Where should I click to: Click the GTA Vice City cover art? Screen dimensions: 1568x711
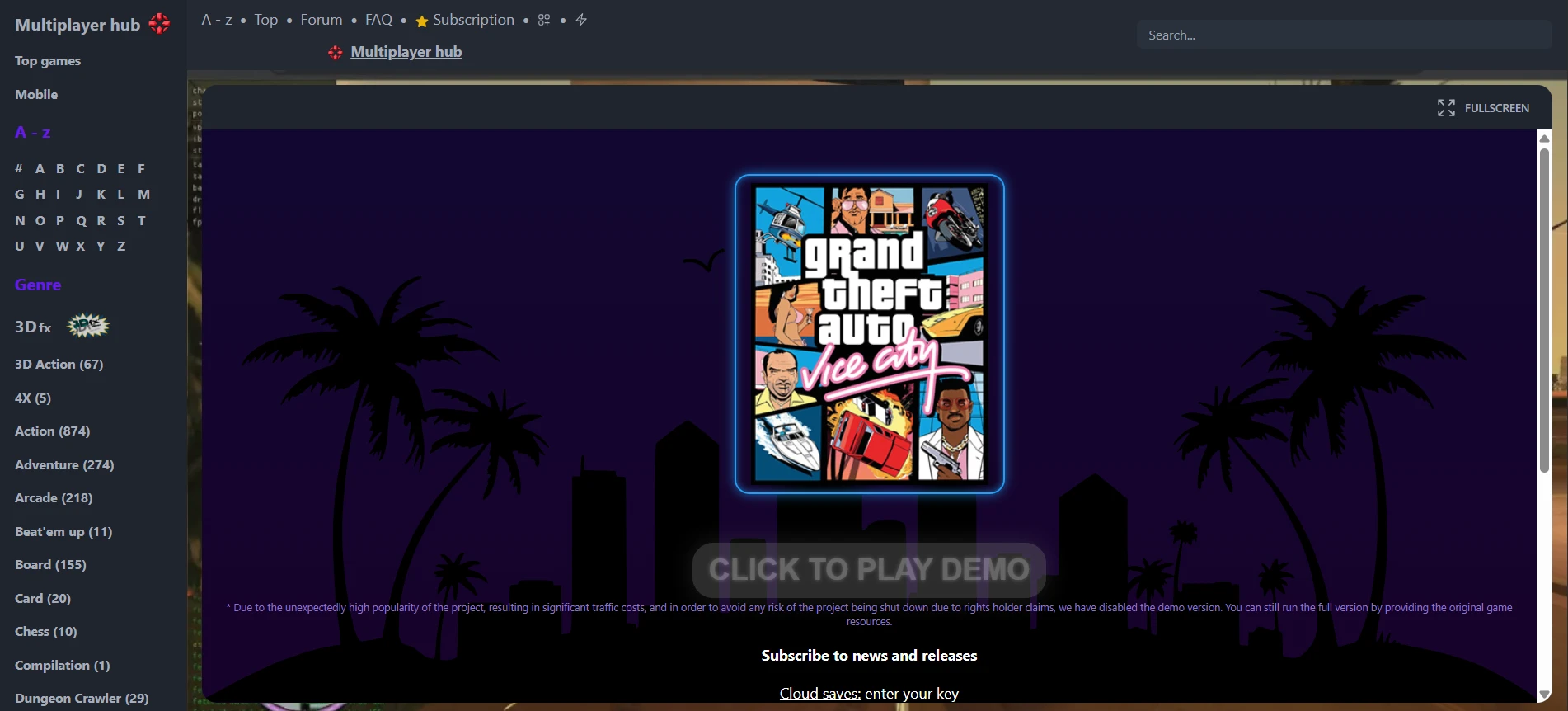point(869,333)
